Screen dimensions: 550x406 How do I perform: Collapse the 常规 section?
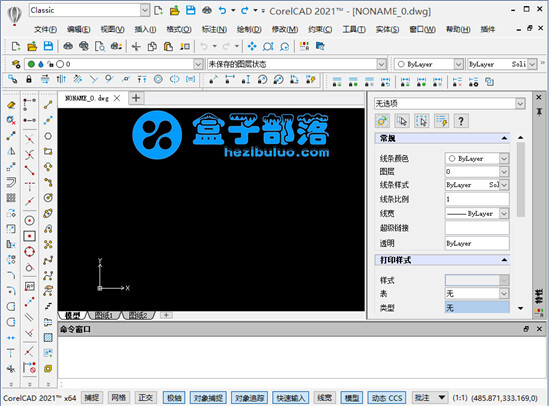pos(504,138)
